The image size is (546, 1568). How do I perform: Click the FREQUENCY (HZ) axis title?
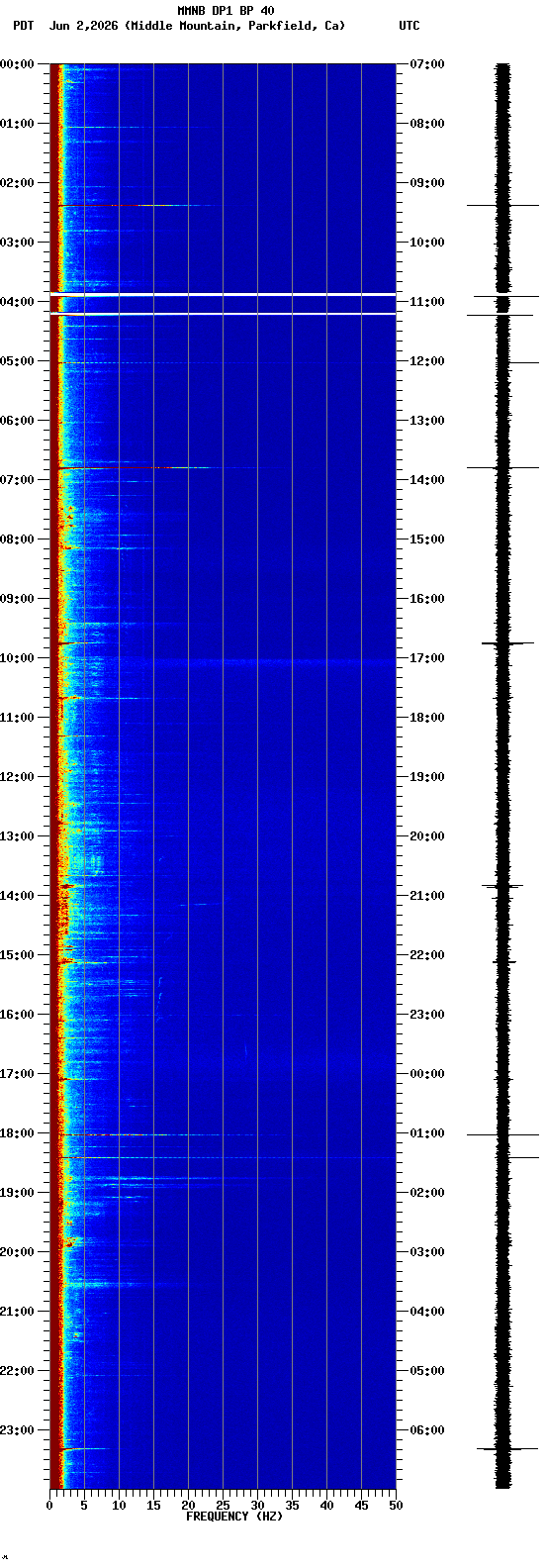coord(234,1517)
